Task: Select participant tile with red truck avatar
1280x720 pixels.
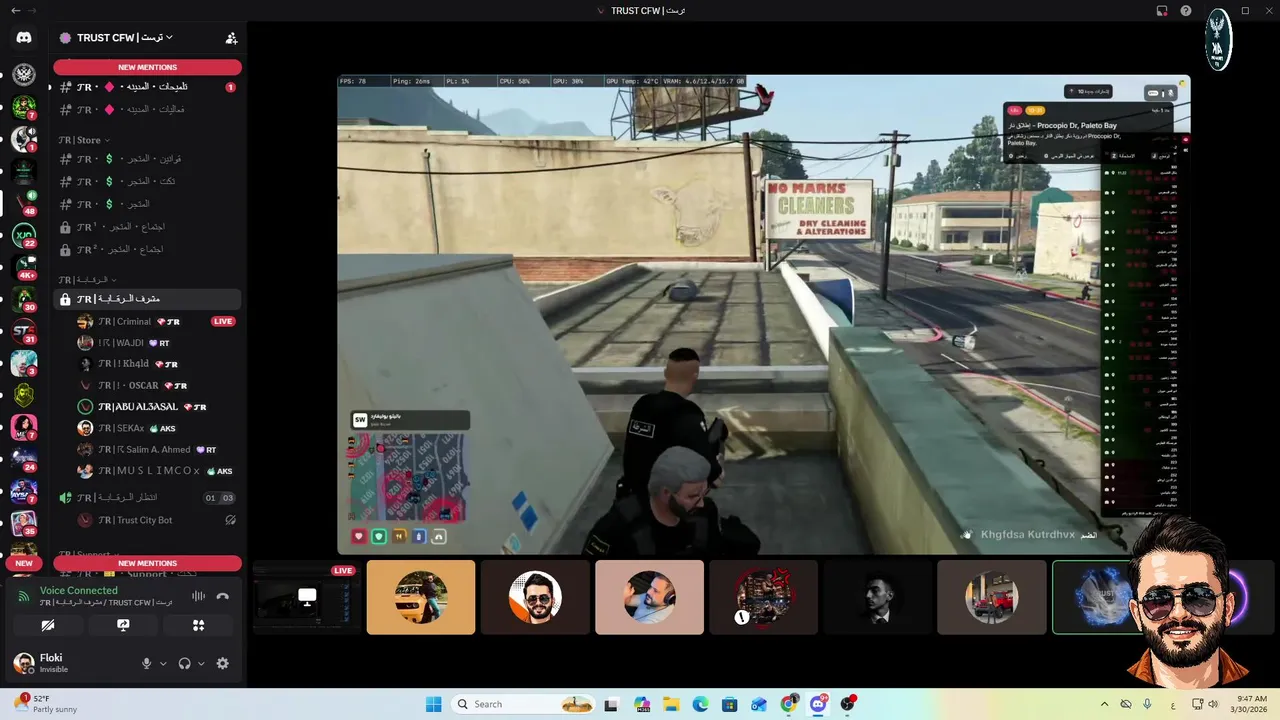Action: click(991, 597)
